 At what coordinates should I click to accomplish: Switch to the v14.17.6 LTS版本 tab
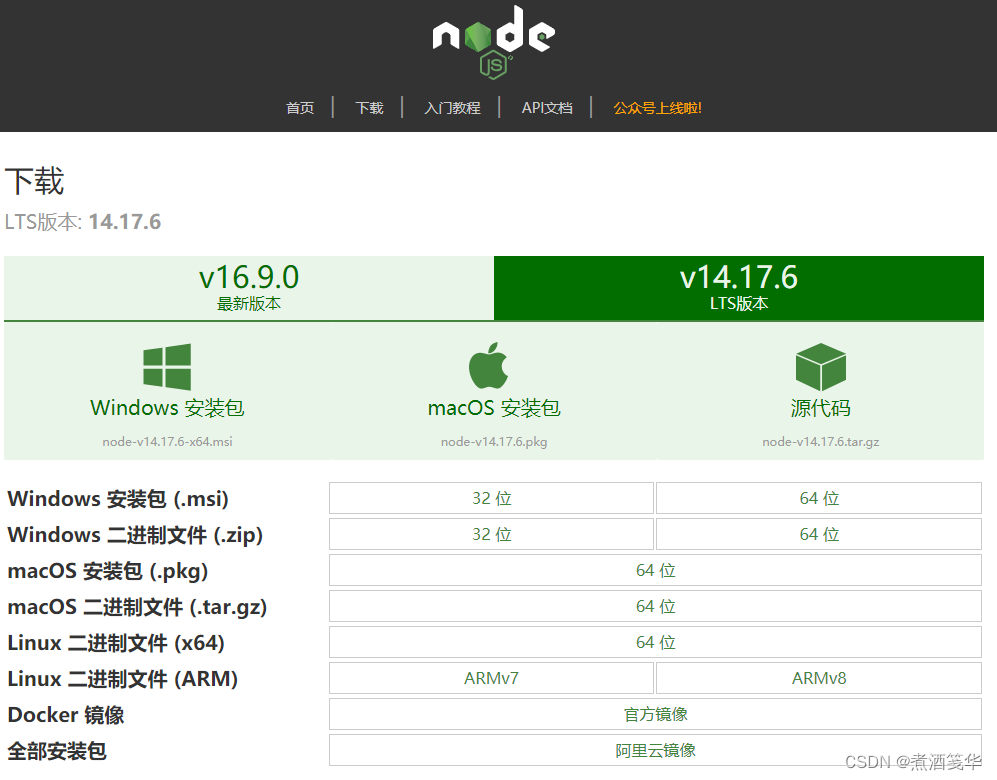(x=739, y=288)
